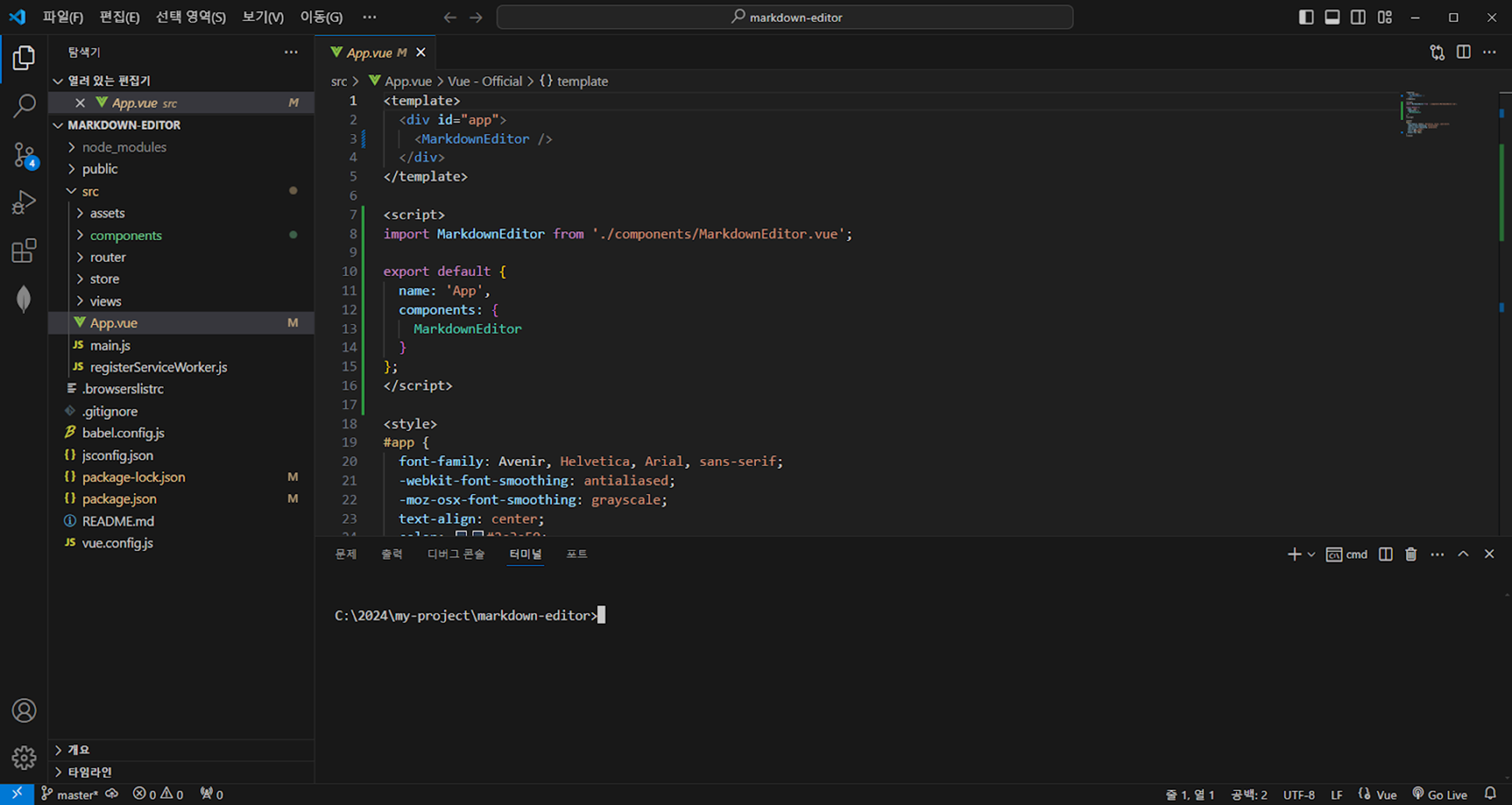Open the Search view in activity bar

pyautogui.click(x=24, y=106)
